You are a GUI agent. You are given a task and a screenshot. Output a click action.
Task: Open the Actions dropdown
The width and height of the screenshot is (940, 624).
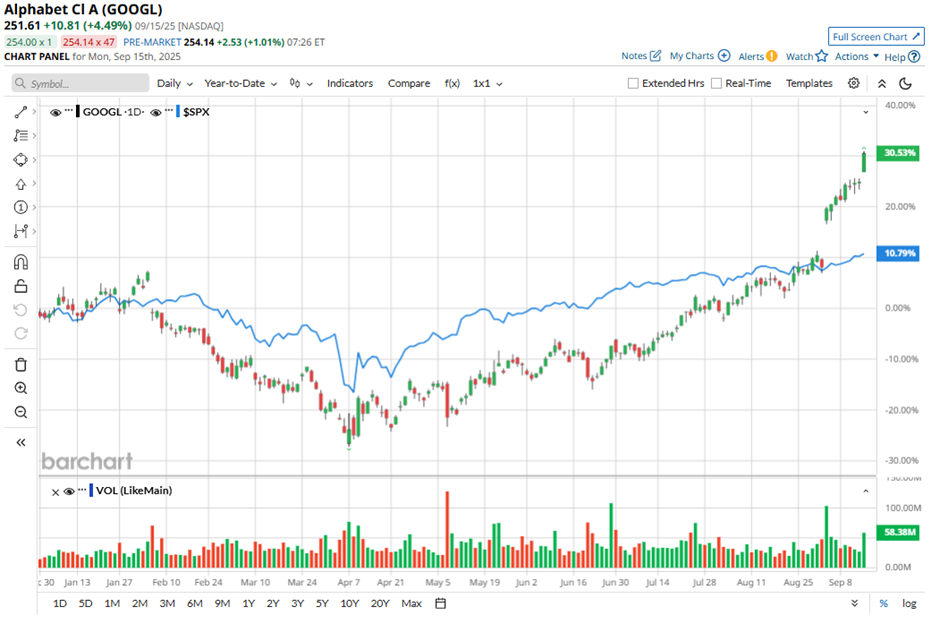coord(857,56)
